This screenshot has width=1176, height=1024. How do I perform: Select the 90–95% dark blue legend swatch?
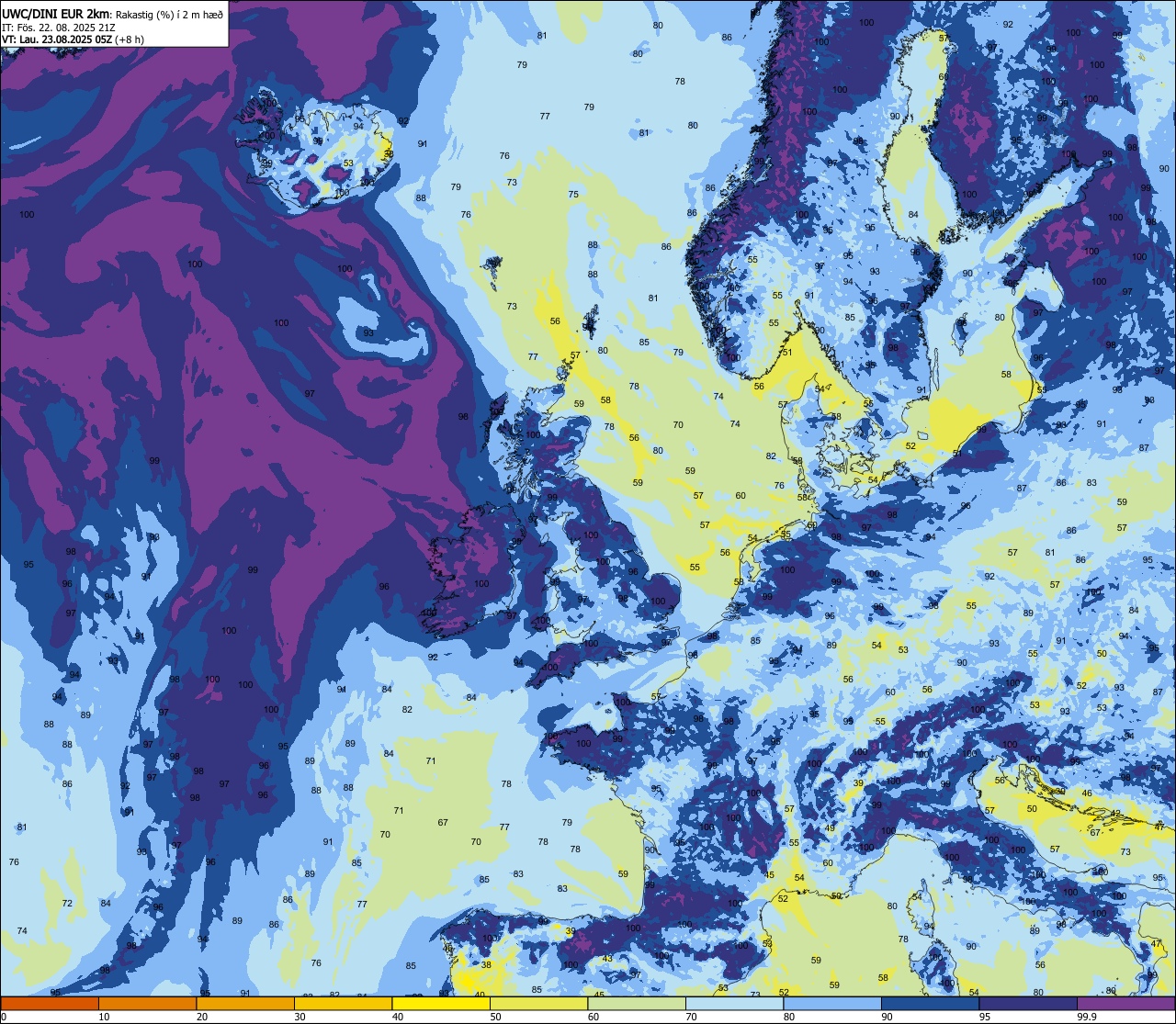(930, 1004)
